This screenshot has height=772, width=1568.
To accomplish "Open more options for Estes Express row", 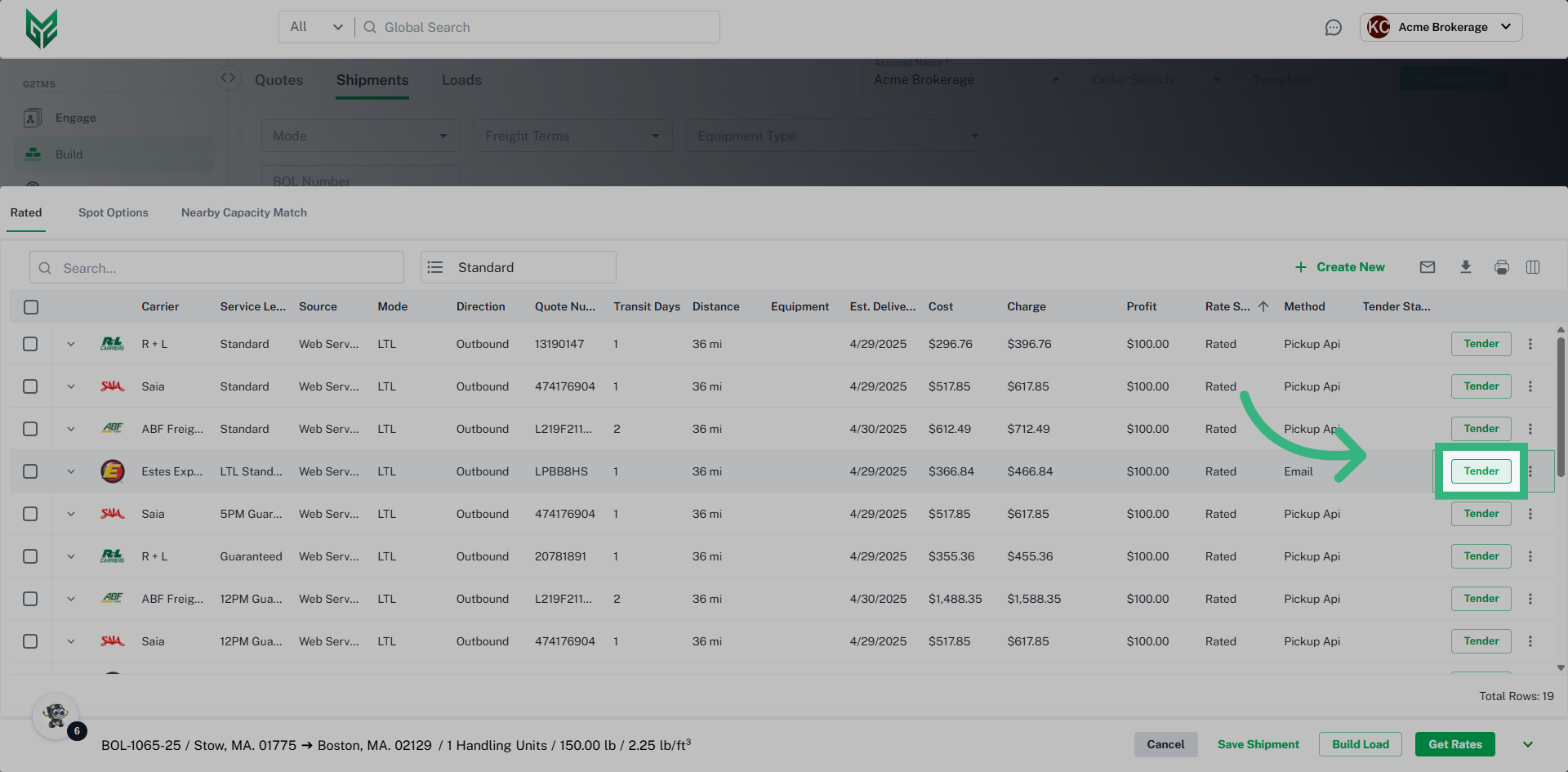I will [x=1530, y=471].
